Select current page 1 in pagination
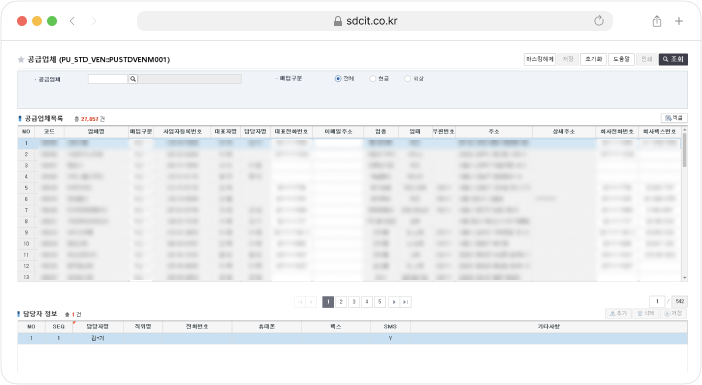The width and height of the screenshot is (702, 385). click(328, 302)
